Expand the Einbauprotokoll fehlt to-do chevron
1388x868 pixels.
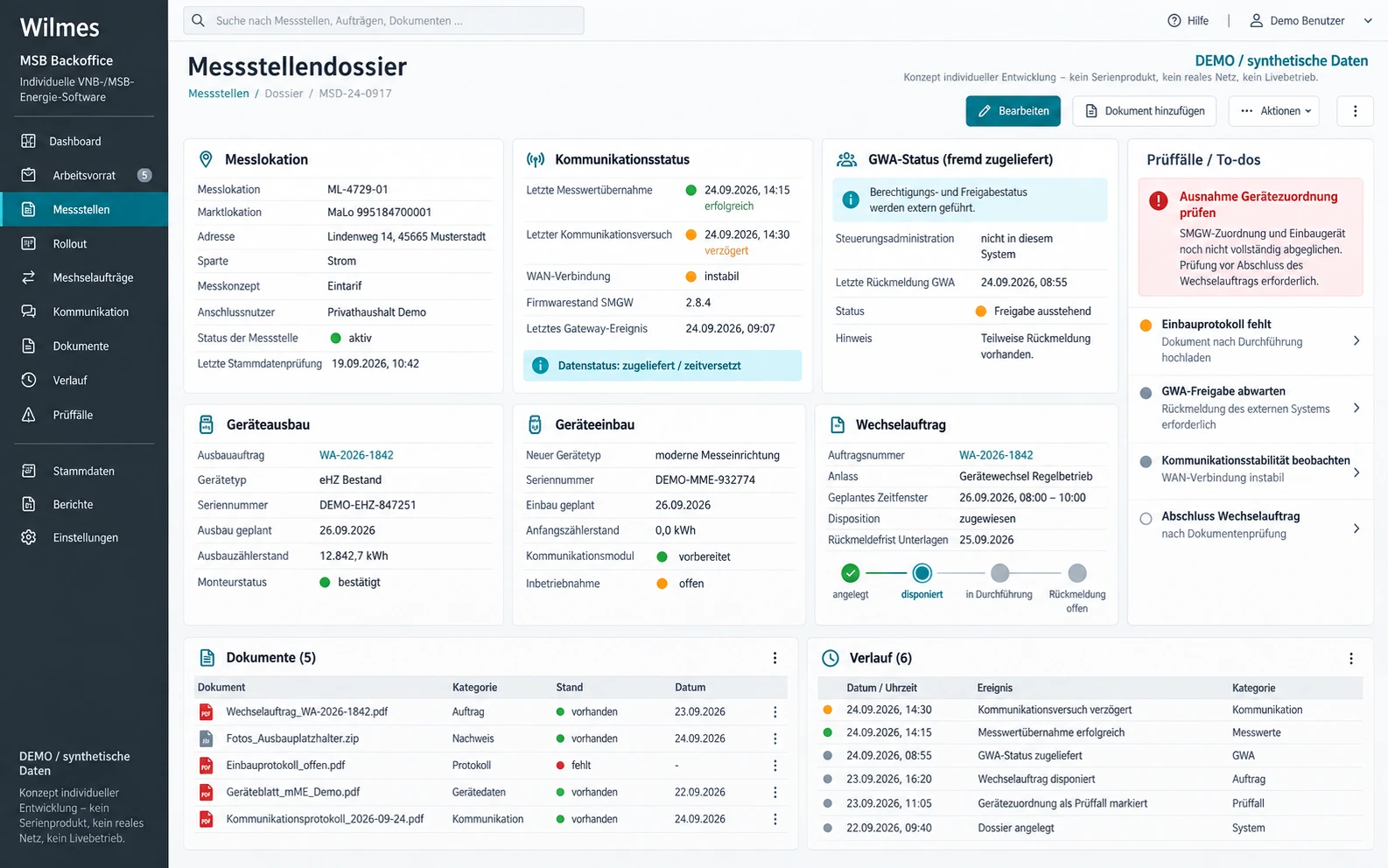point(1356,340)
